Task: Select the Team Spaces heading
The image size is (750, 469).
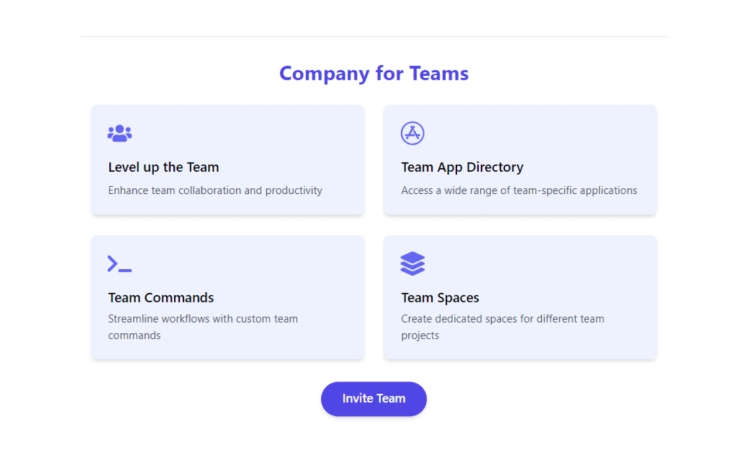Action: click(x=440, y=298)
